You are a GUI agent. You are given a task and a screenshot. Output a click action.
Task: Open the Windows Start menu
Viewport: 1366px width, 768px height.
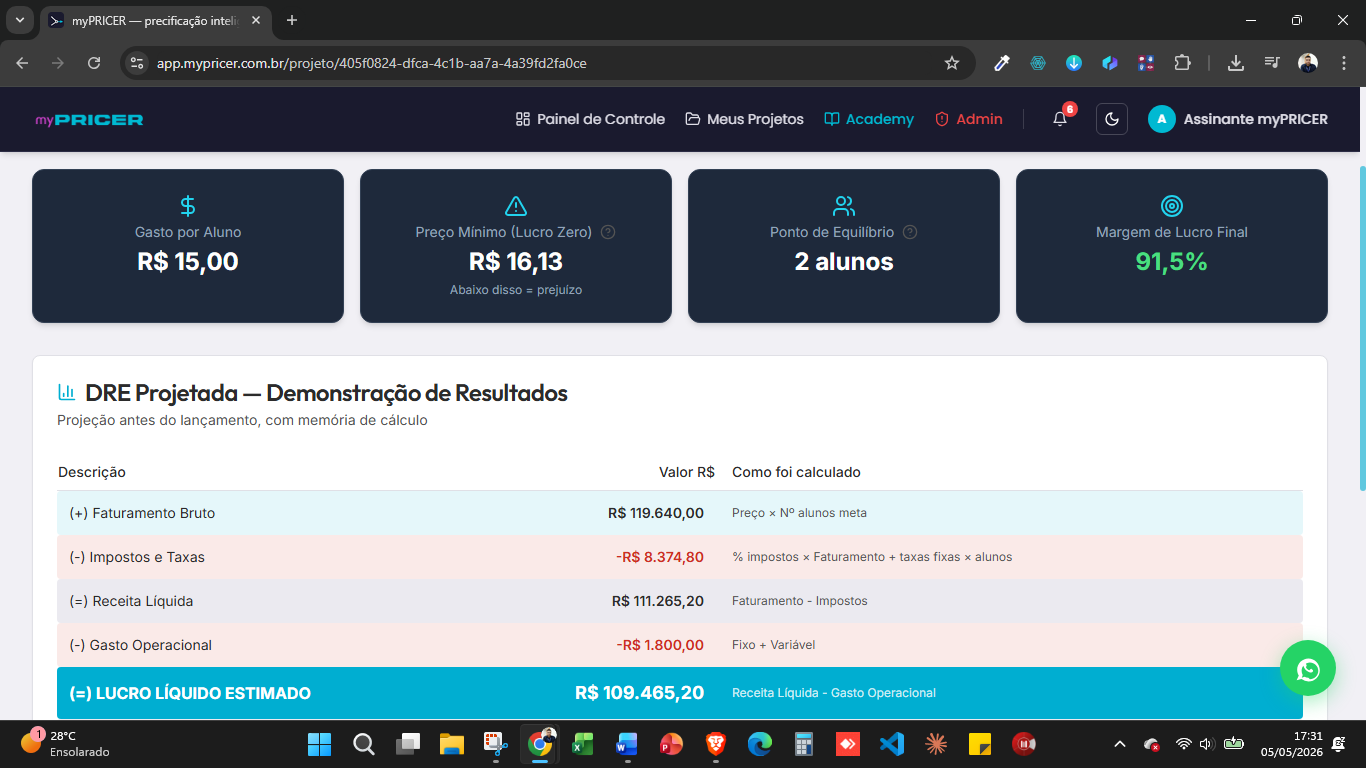319,744
